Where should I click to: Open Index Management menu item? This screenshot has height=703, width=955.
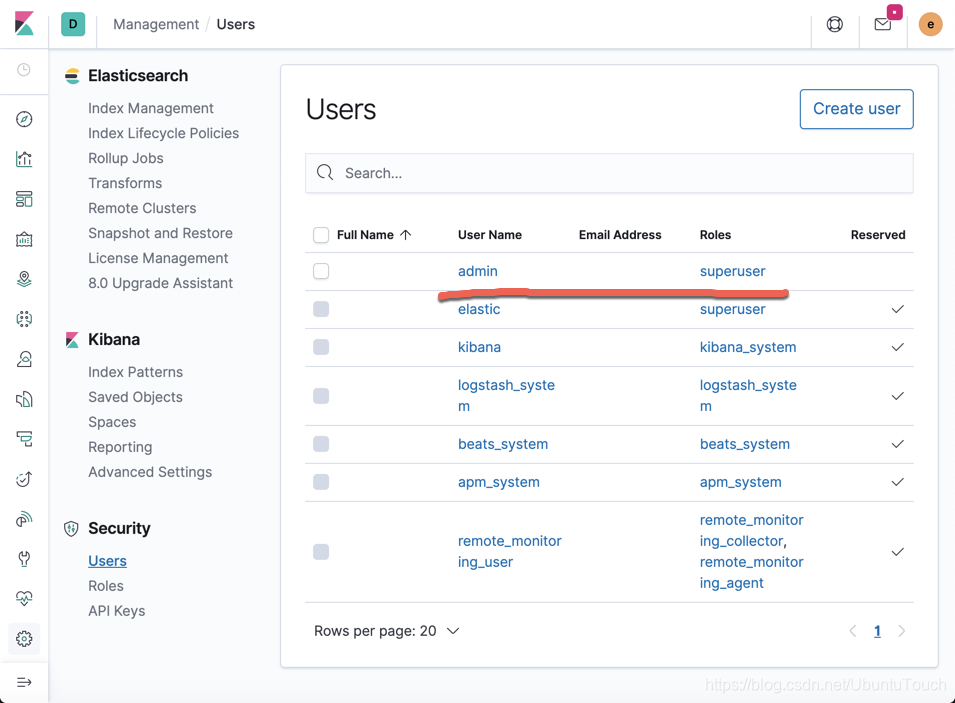pyautogui.click(x=150, y=108)
